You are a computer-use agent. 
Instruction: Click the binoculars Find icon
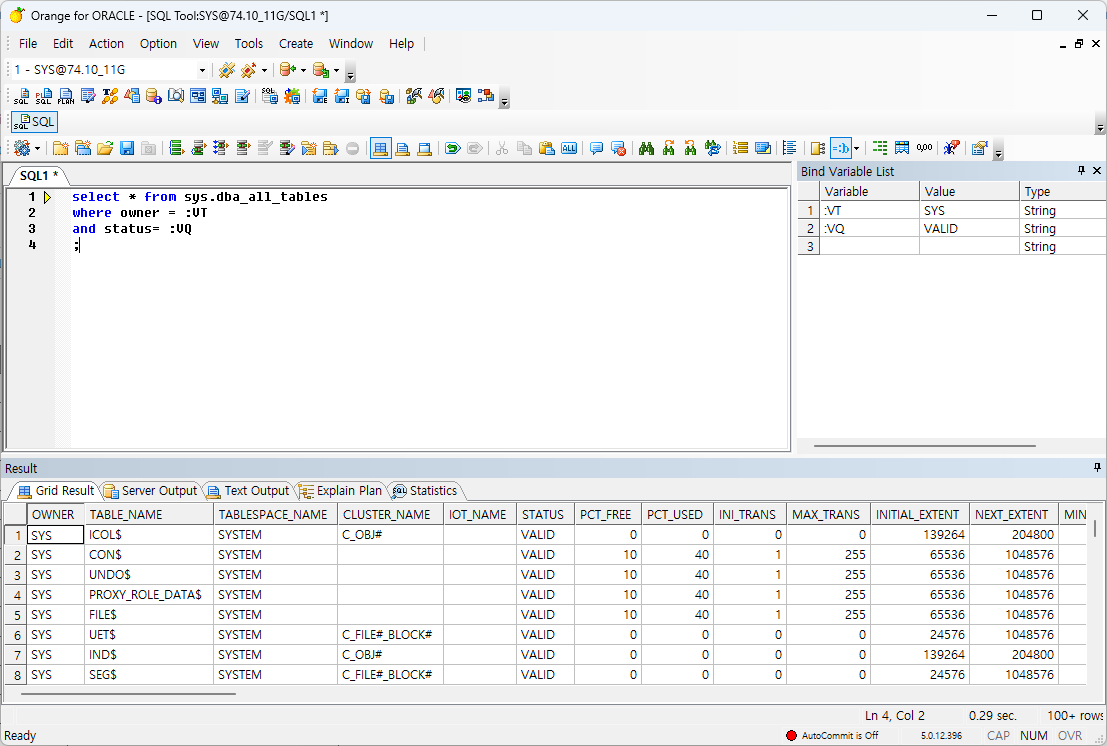pyautogui.click(x=646, y=148)
